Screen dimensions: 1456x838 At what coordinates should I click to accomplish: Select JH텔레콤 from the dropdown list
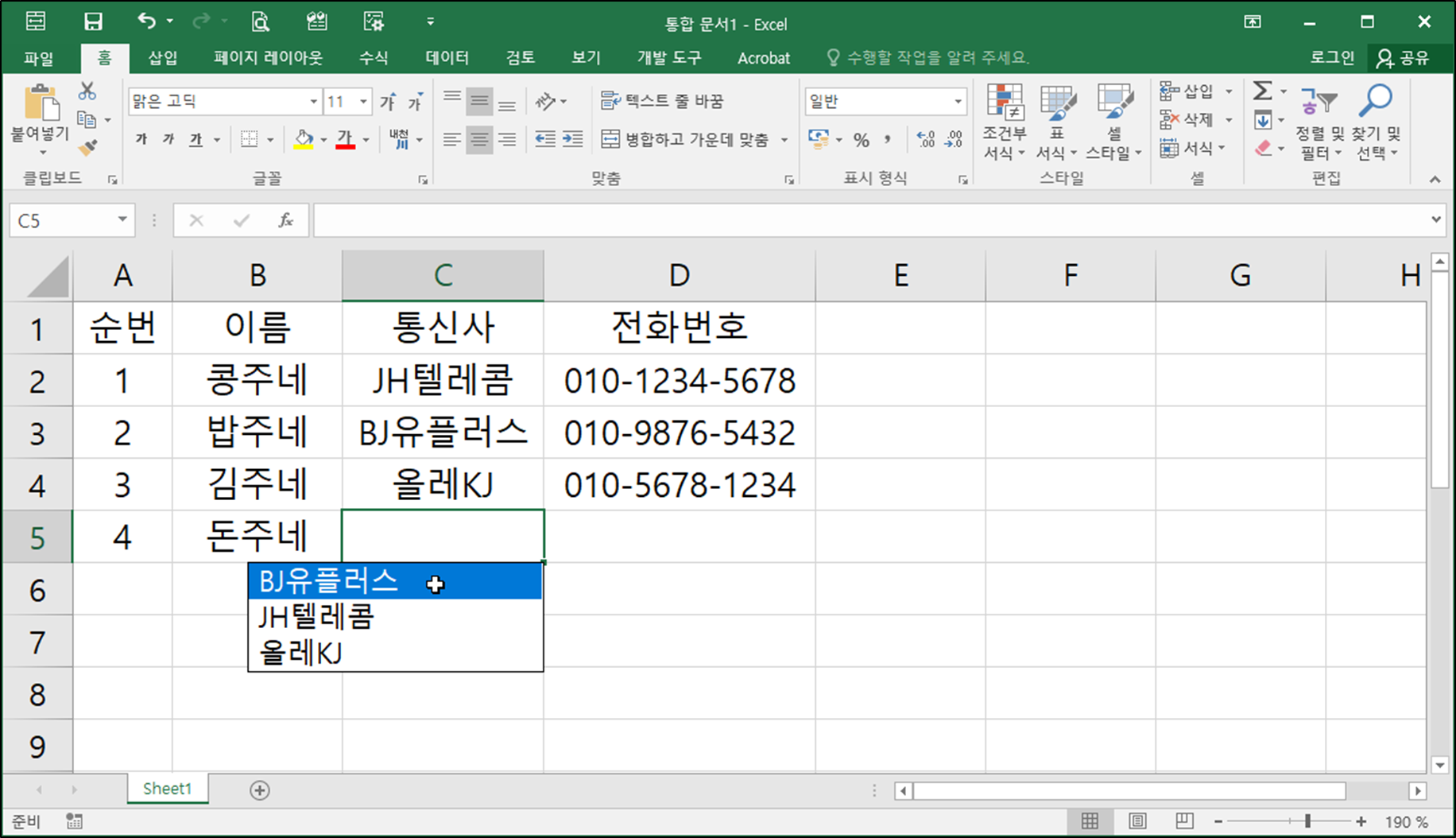(395, 617)
